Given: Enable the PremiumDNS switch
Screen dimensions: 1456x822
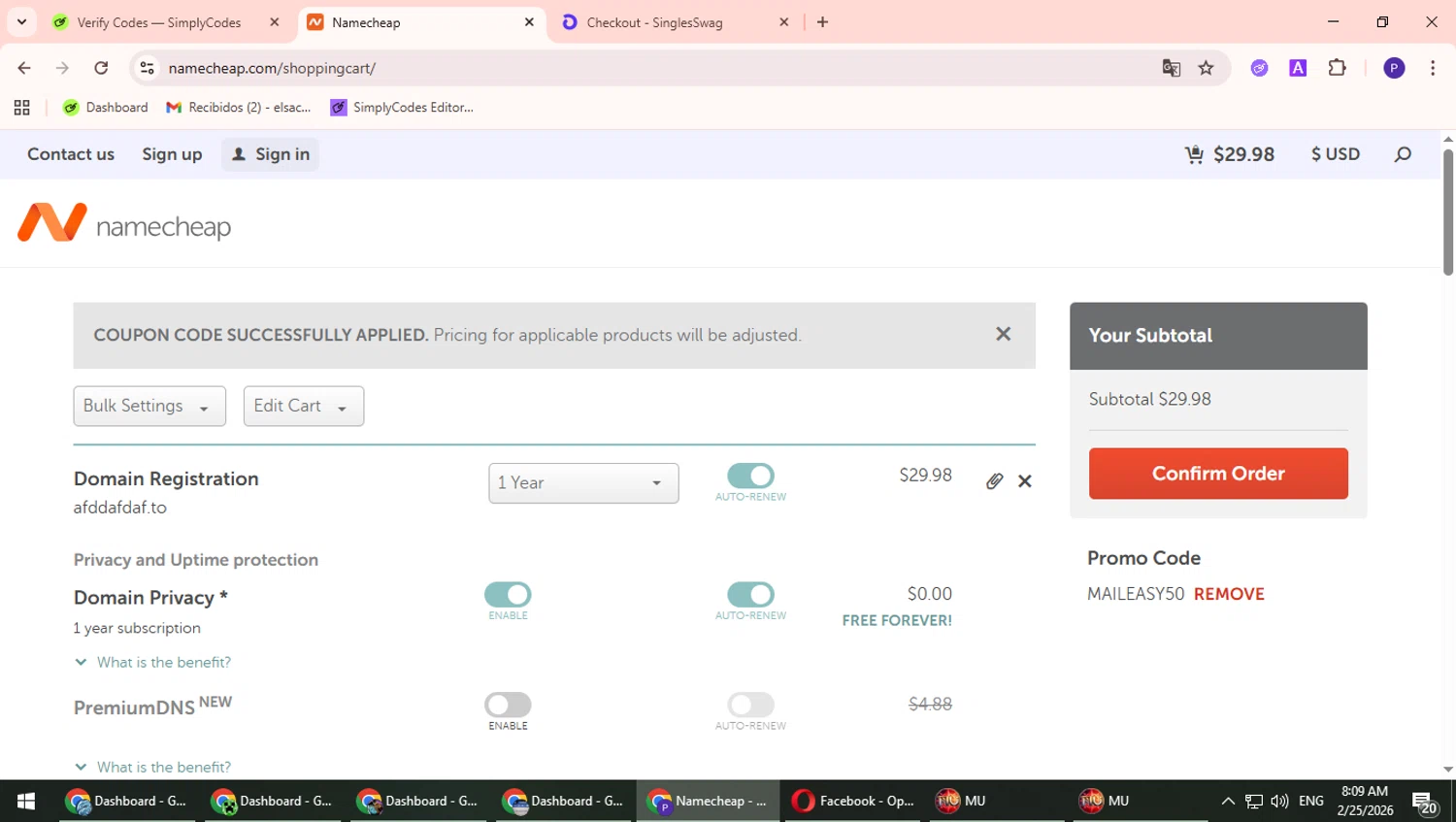Looking at the screenshot, I should pyautogui.click(x=508, y=705).
